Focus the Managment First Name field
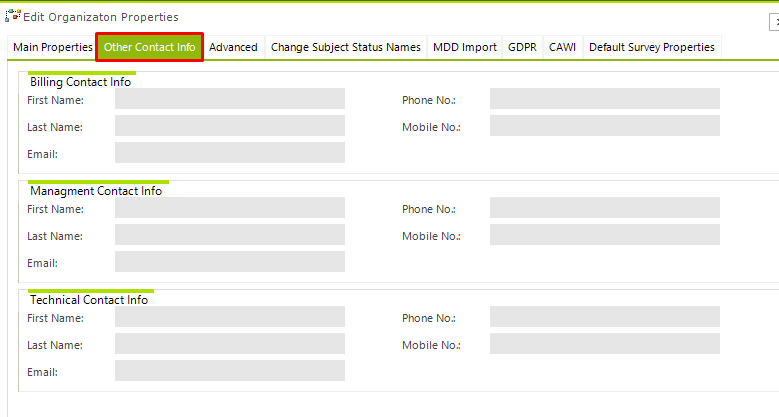 (x=230, y=207)
